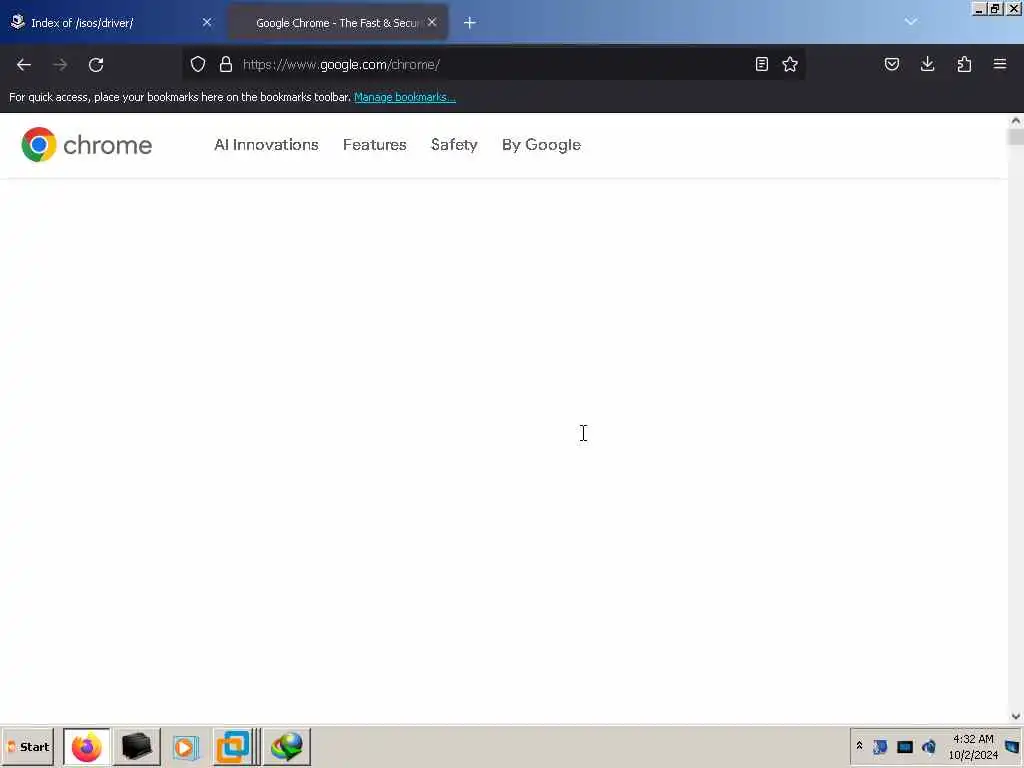Open the downloads panel
The image size is (1024, 768).
[x=927, y=64]
